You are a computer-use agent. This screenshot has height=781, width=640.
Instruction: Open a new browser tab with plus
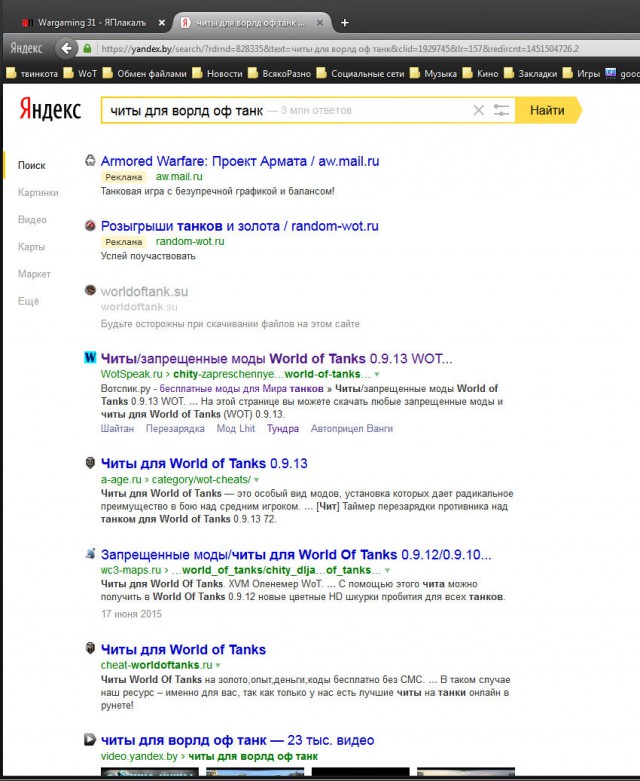345,22
